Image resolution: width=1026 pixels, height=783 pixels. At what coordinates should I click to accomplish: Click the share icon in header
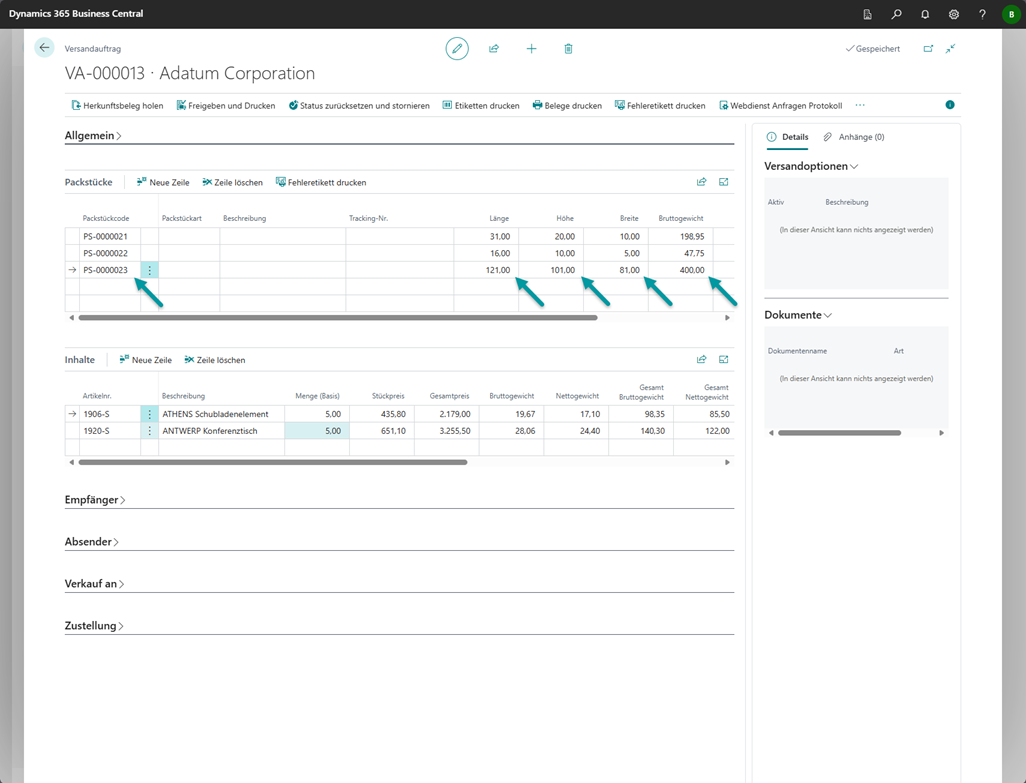494,49
